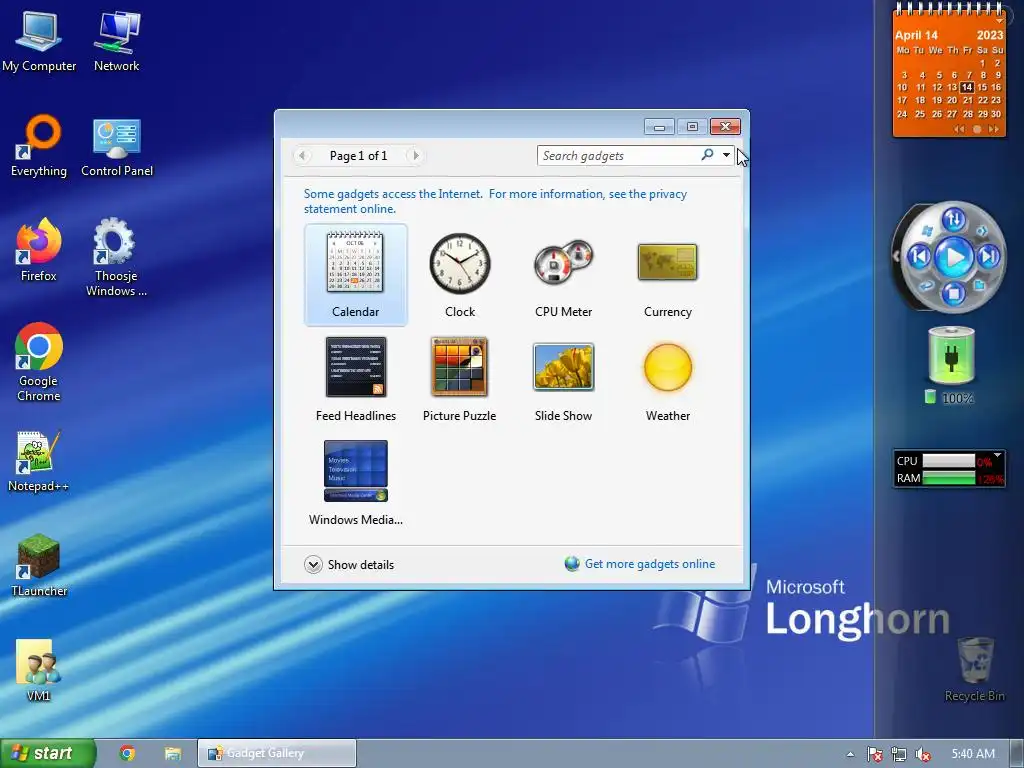Screen dimensions: 1024x768
Task: Click the today dot in calendar gadget
Action: point(977,129)
